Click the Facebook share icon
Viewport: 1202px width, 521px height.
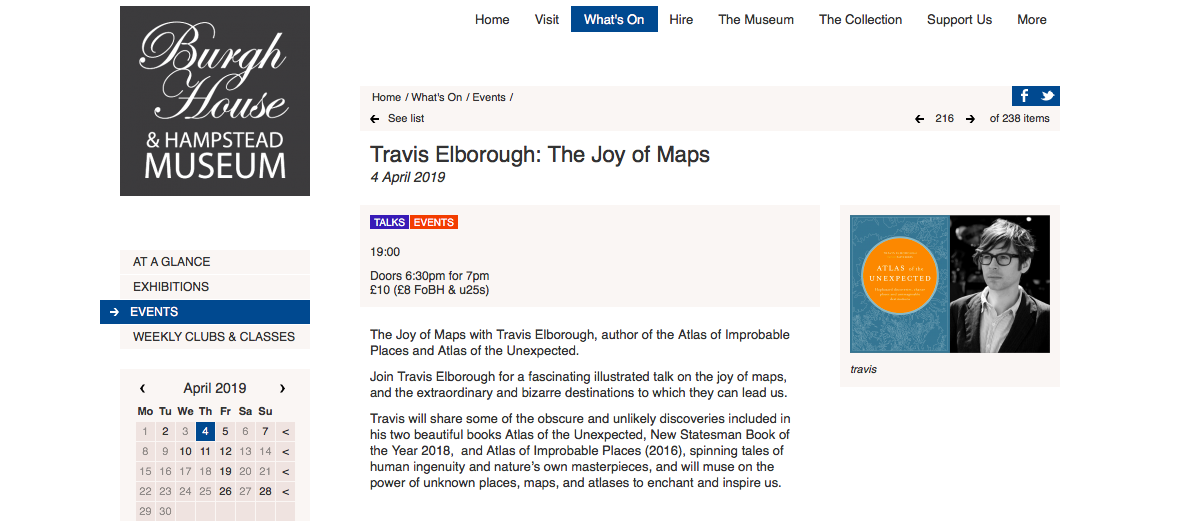tap(1023, 96)
